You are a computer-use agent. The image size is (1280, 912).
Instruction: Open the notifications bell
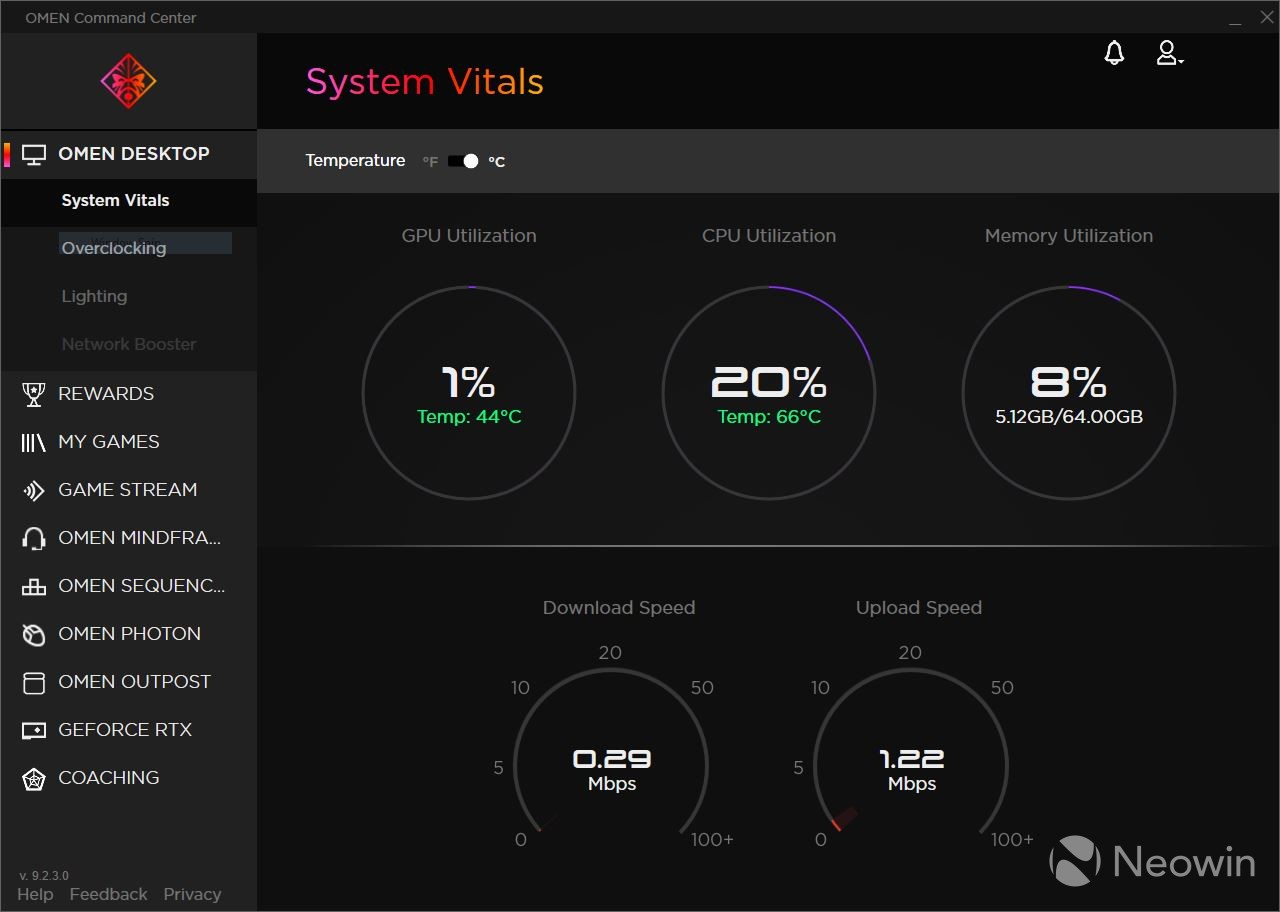(x=1114, y=54)
